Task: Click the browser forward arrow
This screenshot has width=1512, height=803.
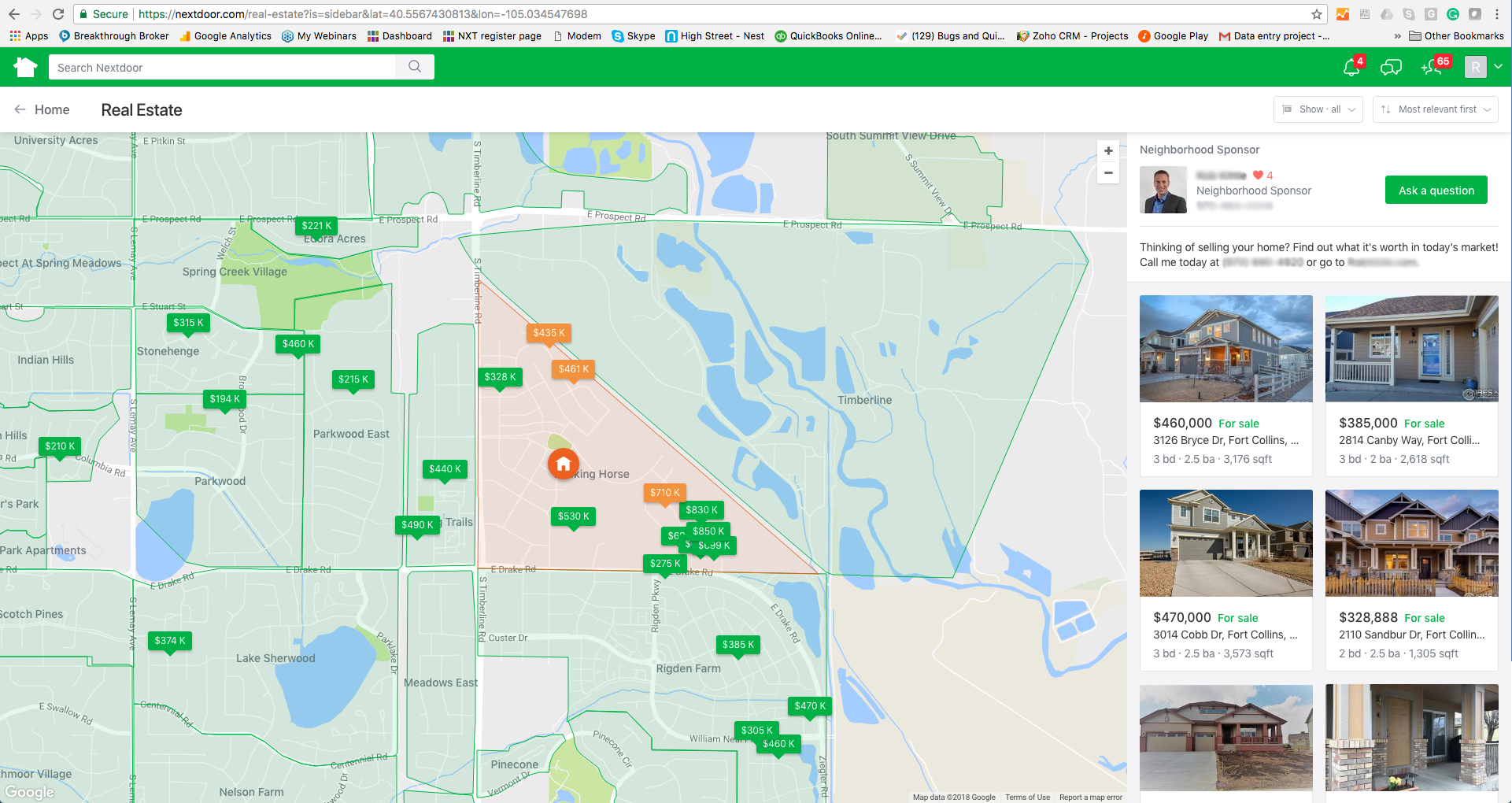Action: (36, 14)
